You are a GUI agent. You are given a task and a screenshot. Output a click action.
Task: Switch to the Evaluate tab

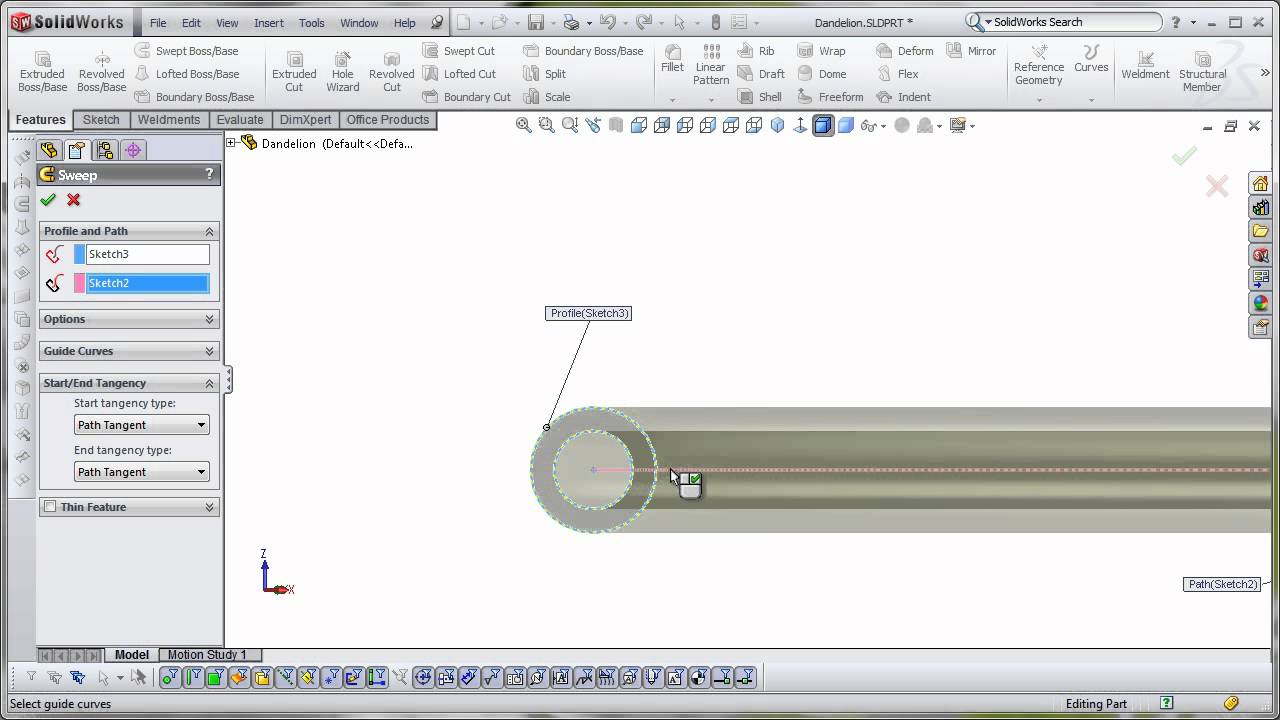[x=240, y=120]
